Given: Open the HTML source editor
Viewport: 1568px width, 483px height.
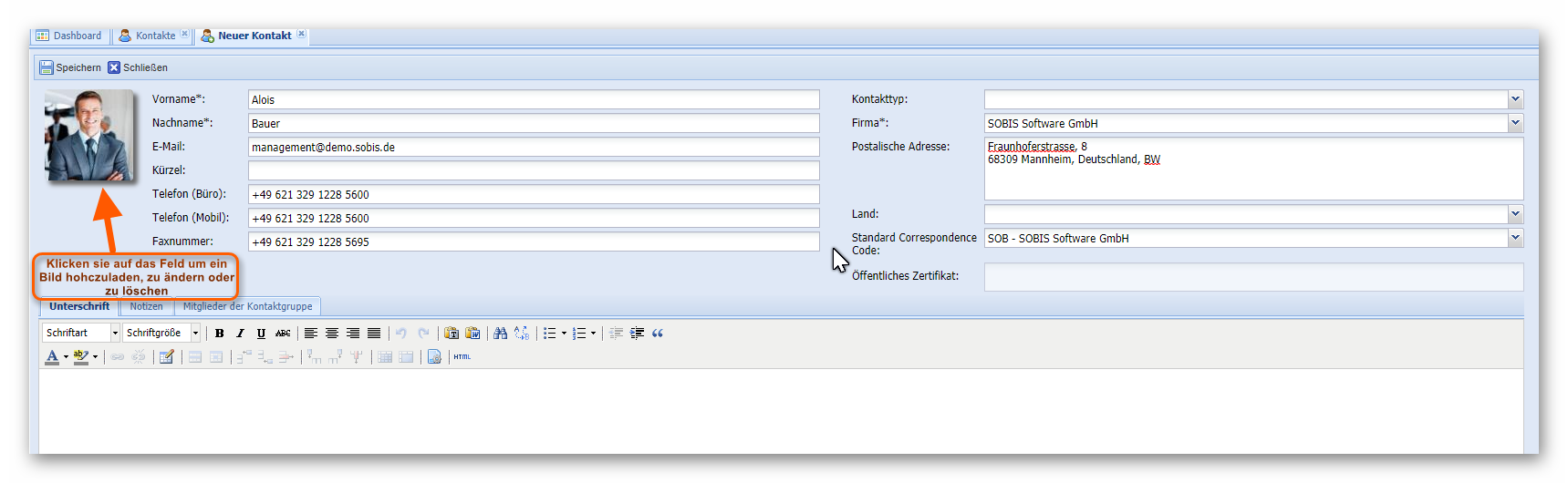Looking at the screenshot, I should tap(462, 357).
